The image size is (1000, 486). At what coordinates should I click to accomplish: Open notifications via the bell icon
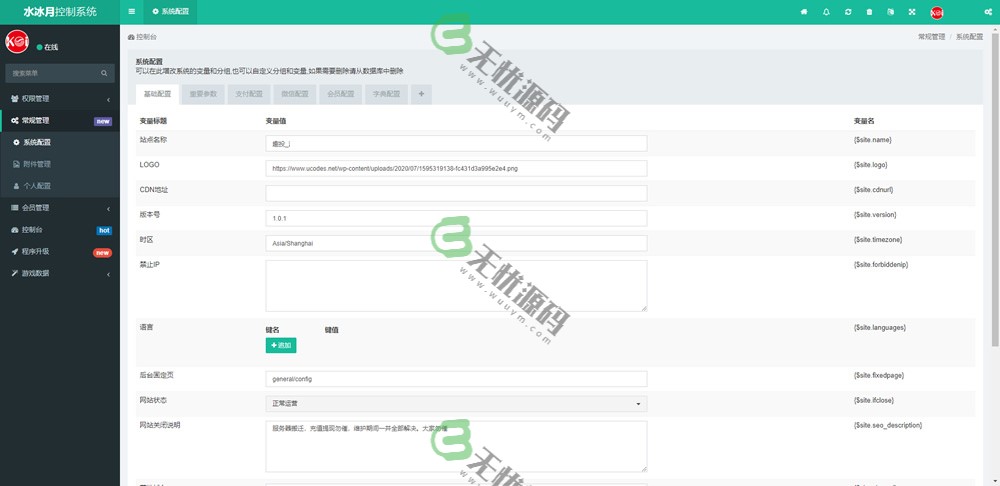tap(826, 12)
